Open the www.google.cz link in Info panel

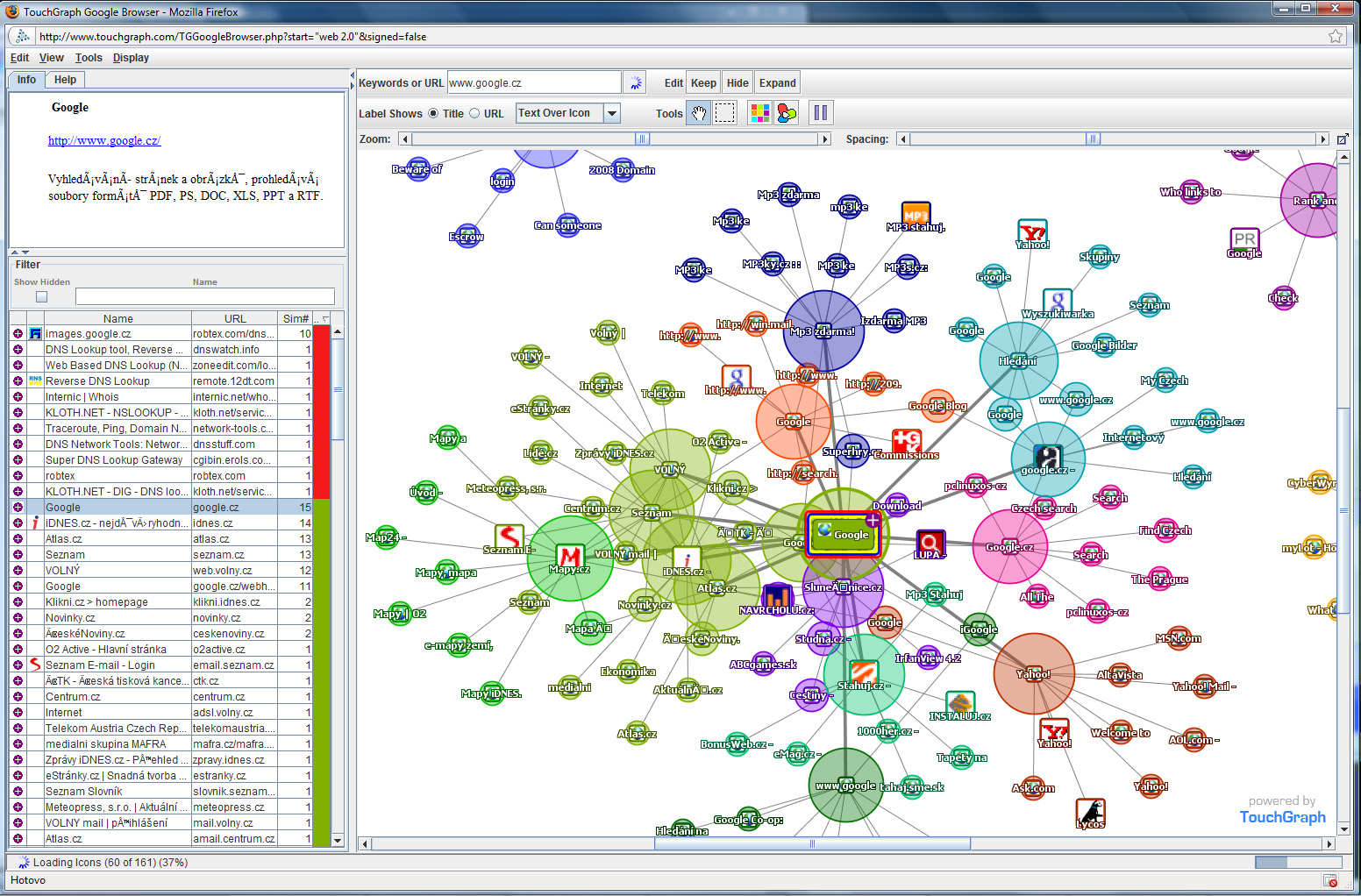(104, 140)
